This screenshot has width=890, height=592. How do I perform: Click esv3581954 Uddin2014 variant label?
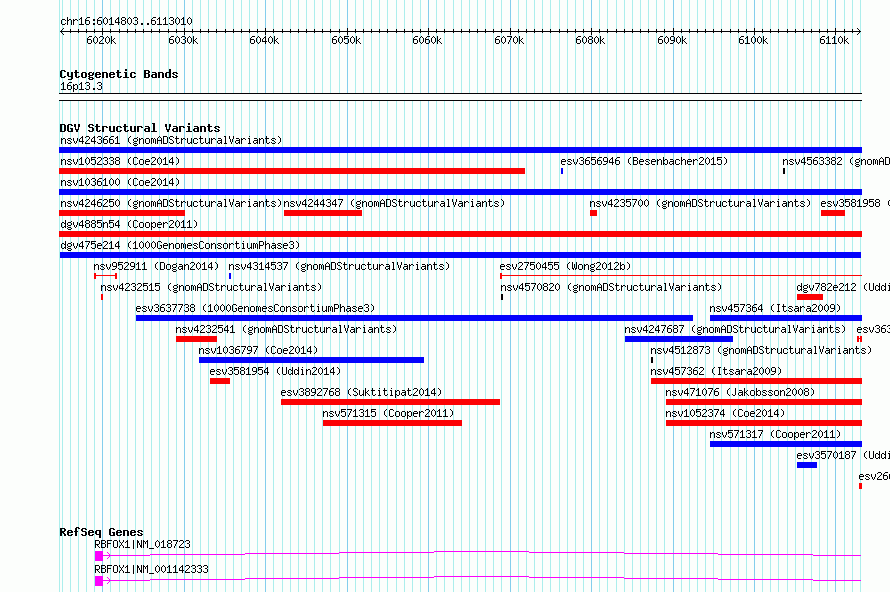[275, 371]
